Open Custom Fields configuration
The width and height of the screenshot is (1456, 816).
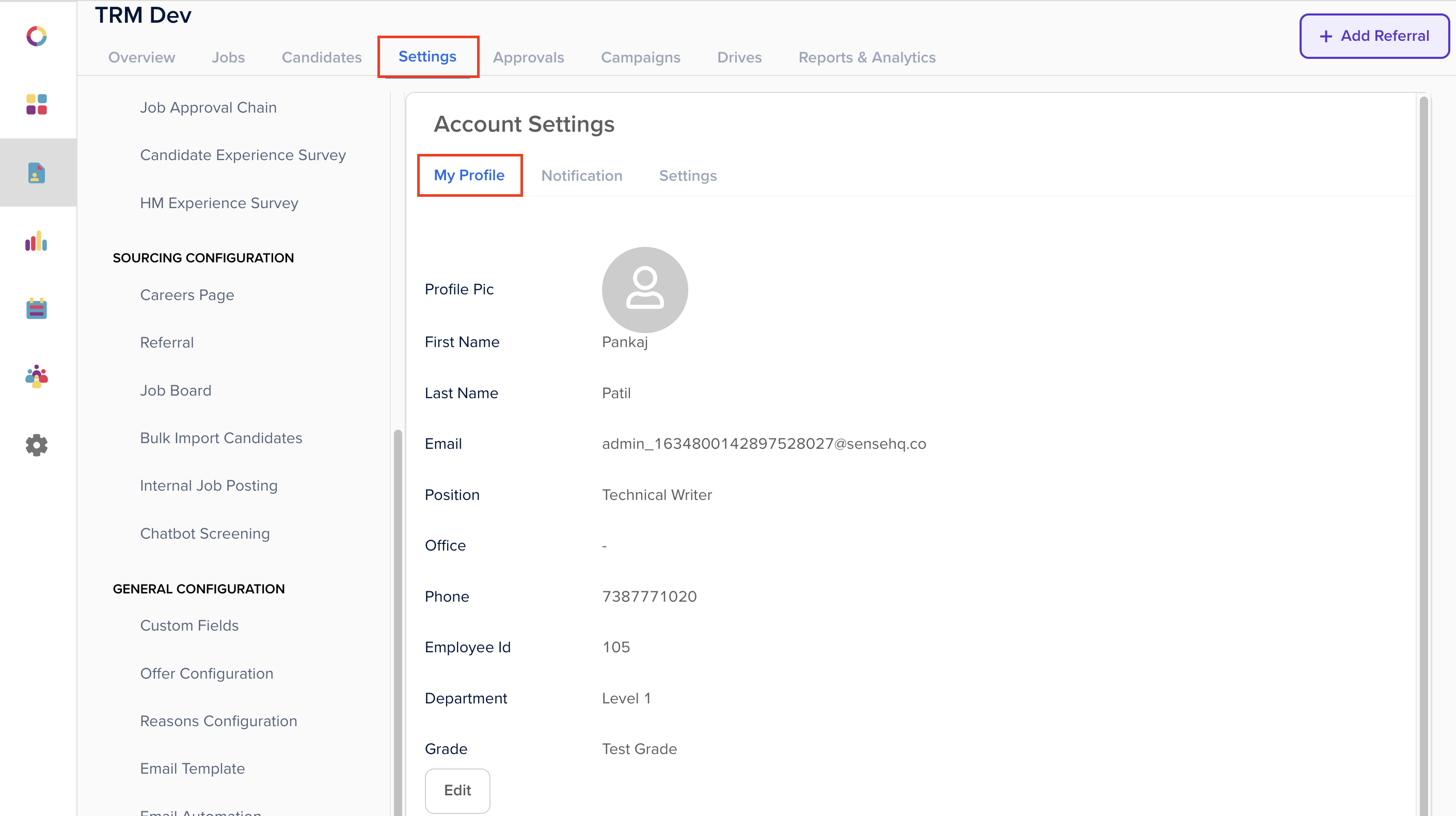pos(189,625)
